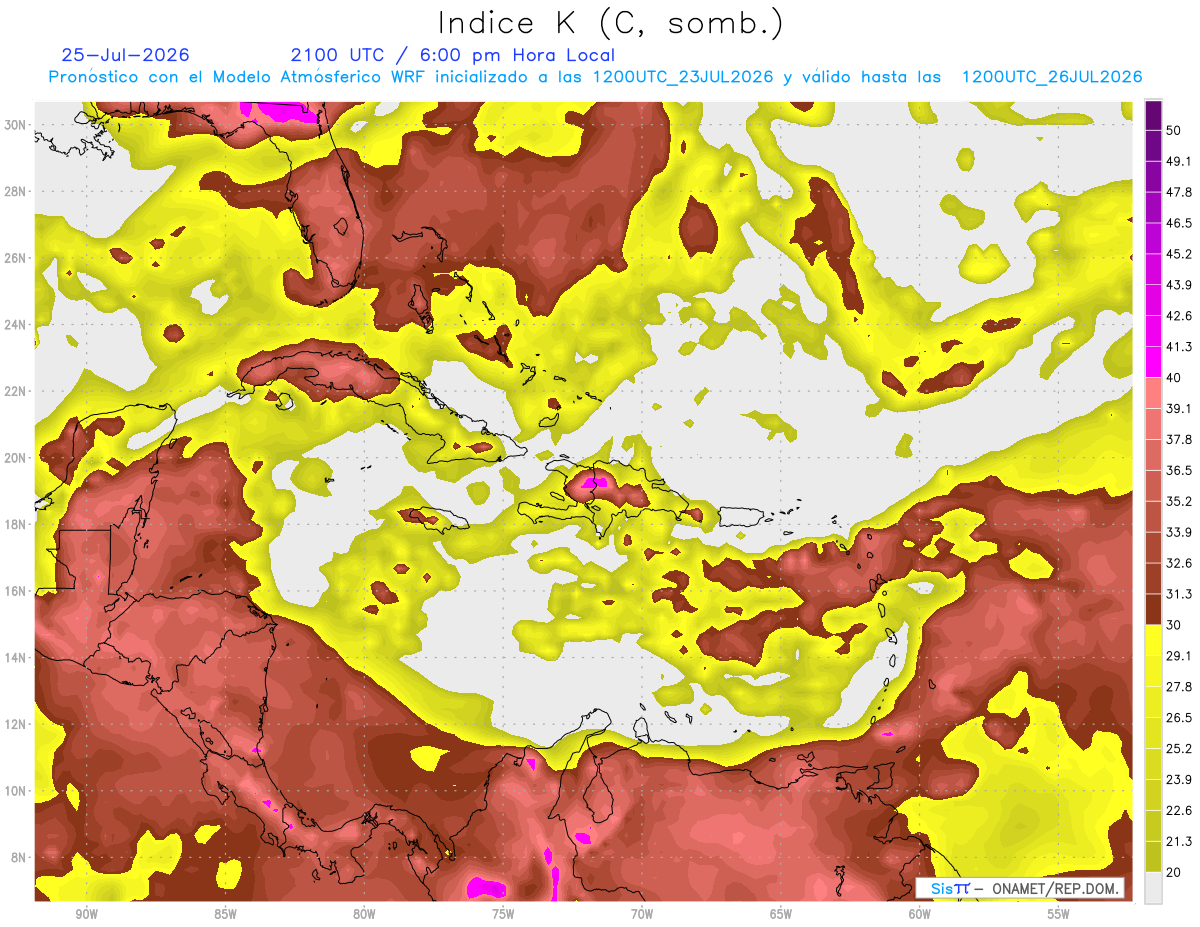Click the colorbar value 47.8
Screen dimensions: 1200x927
coord(1179,192)
